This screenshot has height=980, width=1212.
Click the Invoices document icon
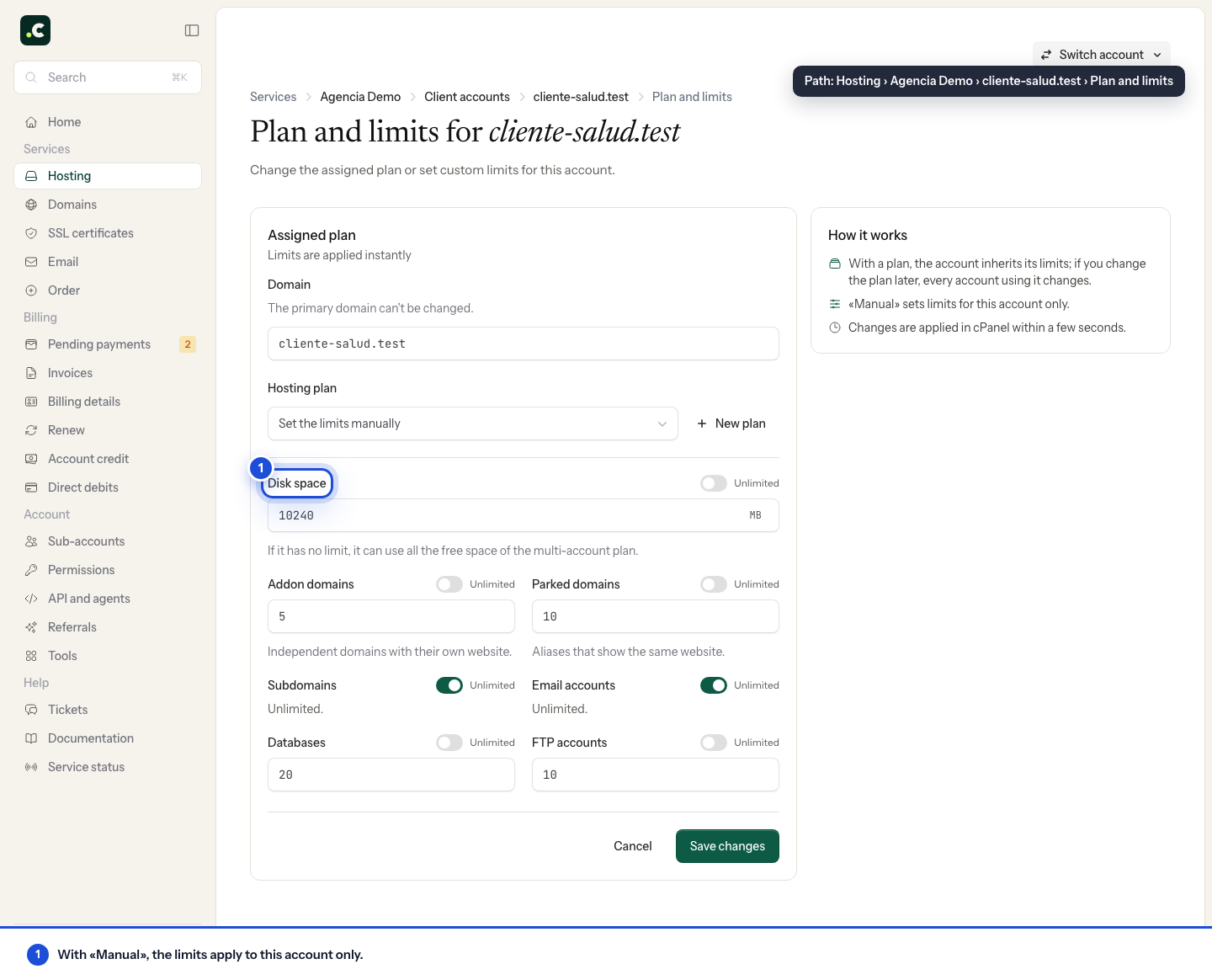coord(31,373)
